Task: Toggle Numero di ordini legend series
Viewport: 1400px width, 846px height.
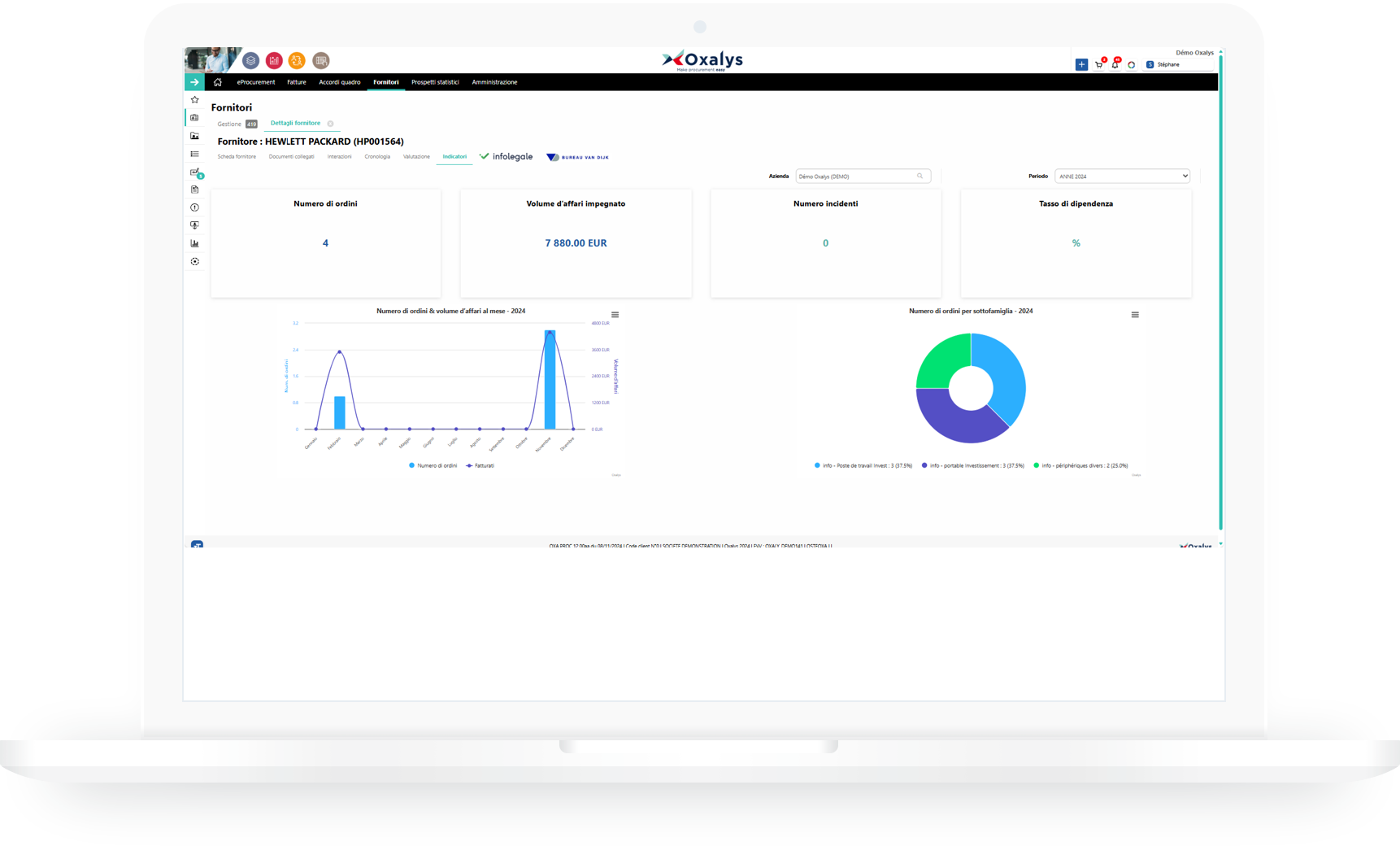Action: pos(433,466)
